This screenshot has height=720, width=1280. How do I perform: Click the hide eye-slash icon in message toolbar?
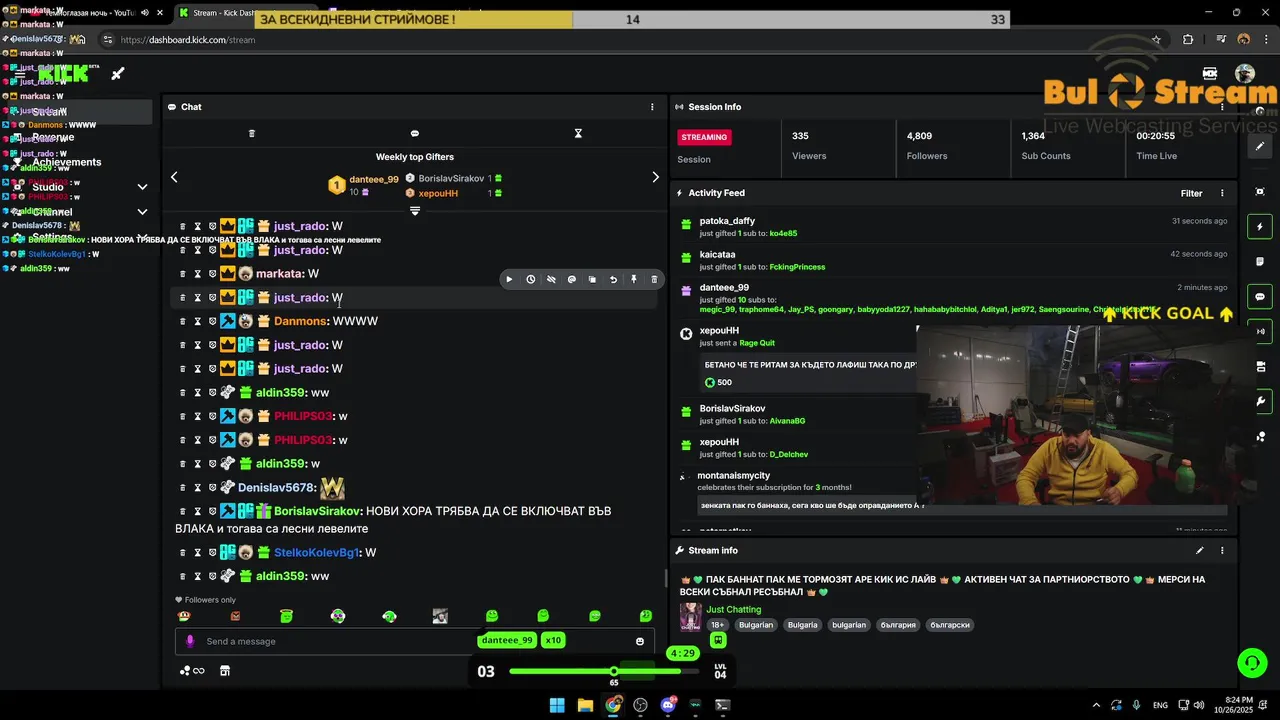coord(551,280)
